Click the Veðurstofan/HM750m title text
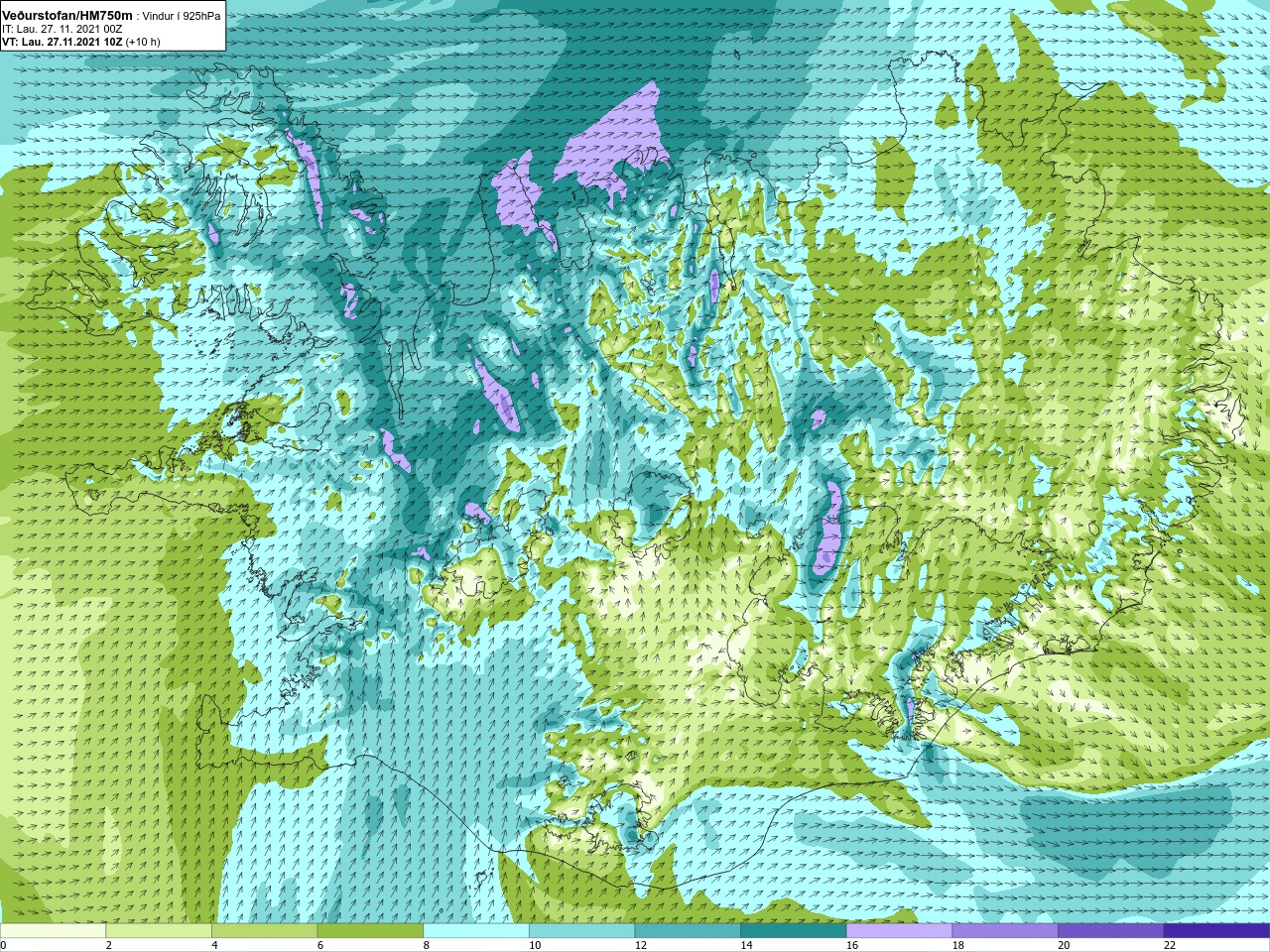The width and height of the screenshot is (1270, 952). 66,16
